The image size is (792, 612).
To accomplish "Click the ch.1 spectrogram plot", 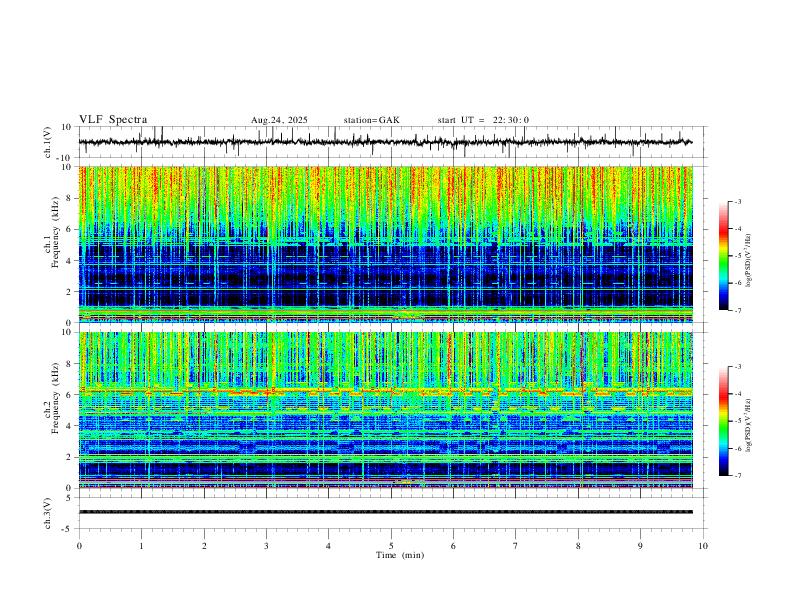I will tap(385, 244).
